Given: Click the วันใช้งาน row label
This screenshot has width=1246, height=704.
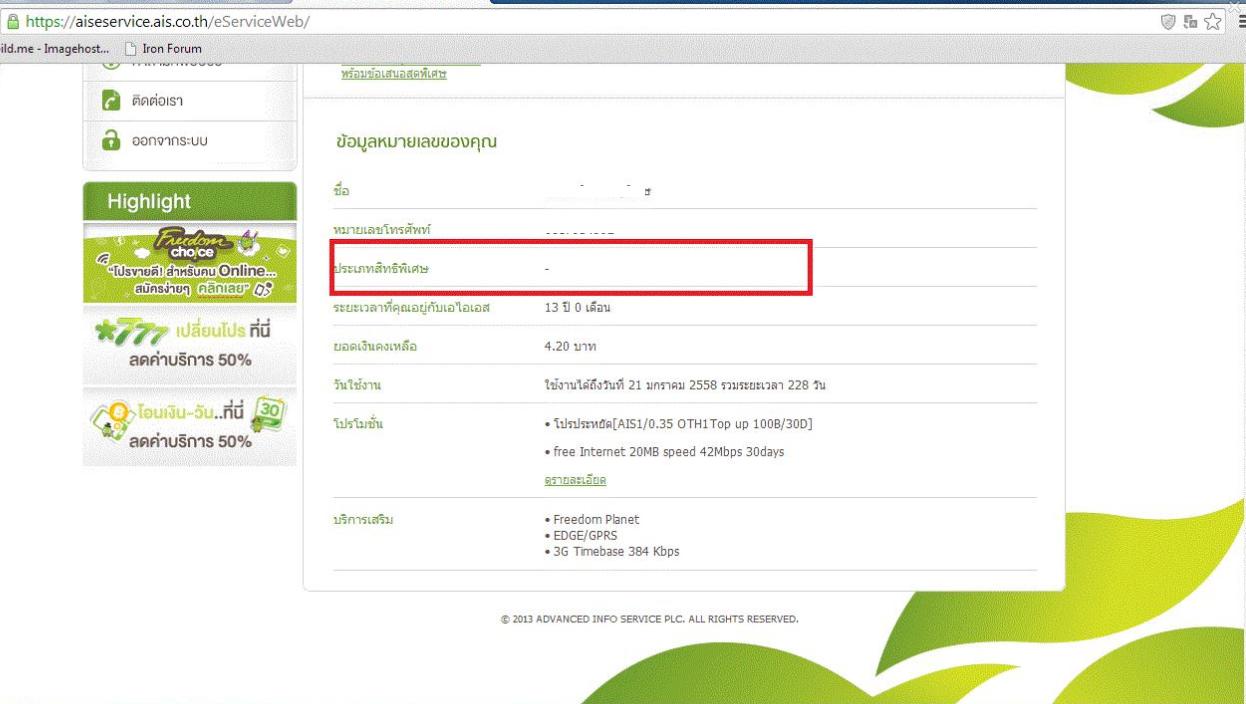Looking at the screenshot, I should [357, 386].
